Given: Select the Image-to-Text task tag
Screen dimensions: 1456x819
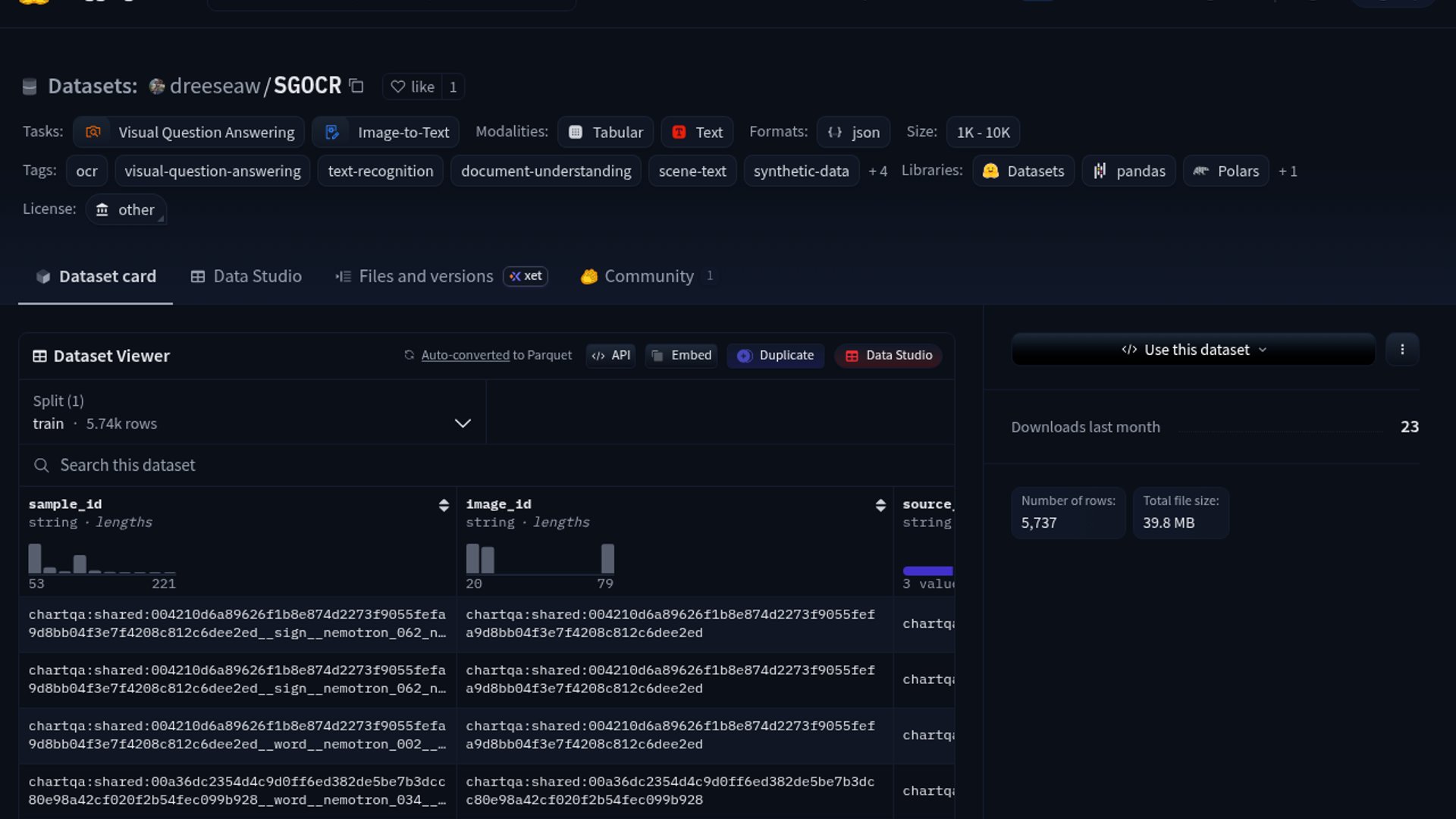Looking at the screenshot, I should pyautogui.click(x=386, y=132).
